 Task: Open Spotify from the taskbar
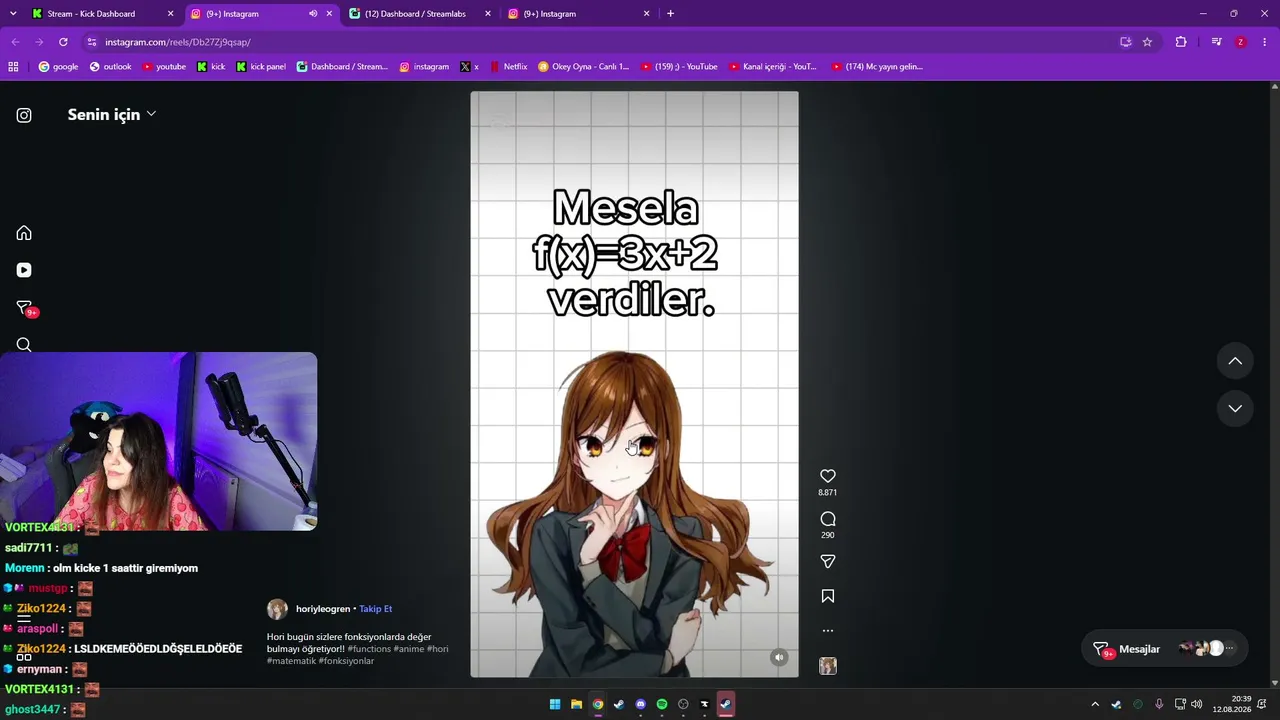pyautogui.click(x=662, y=704)
